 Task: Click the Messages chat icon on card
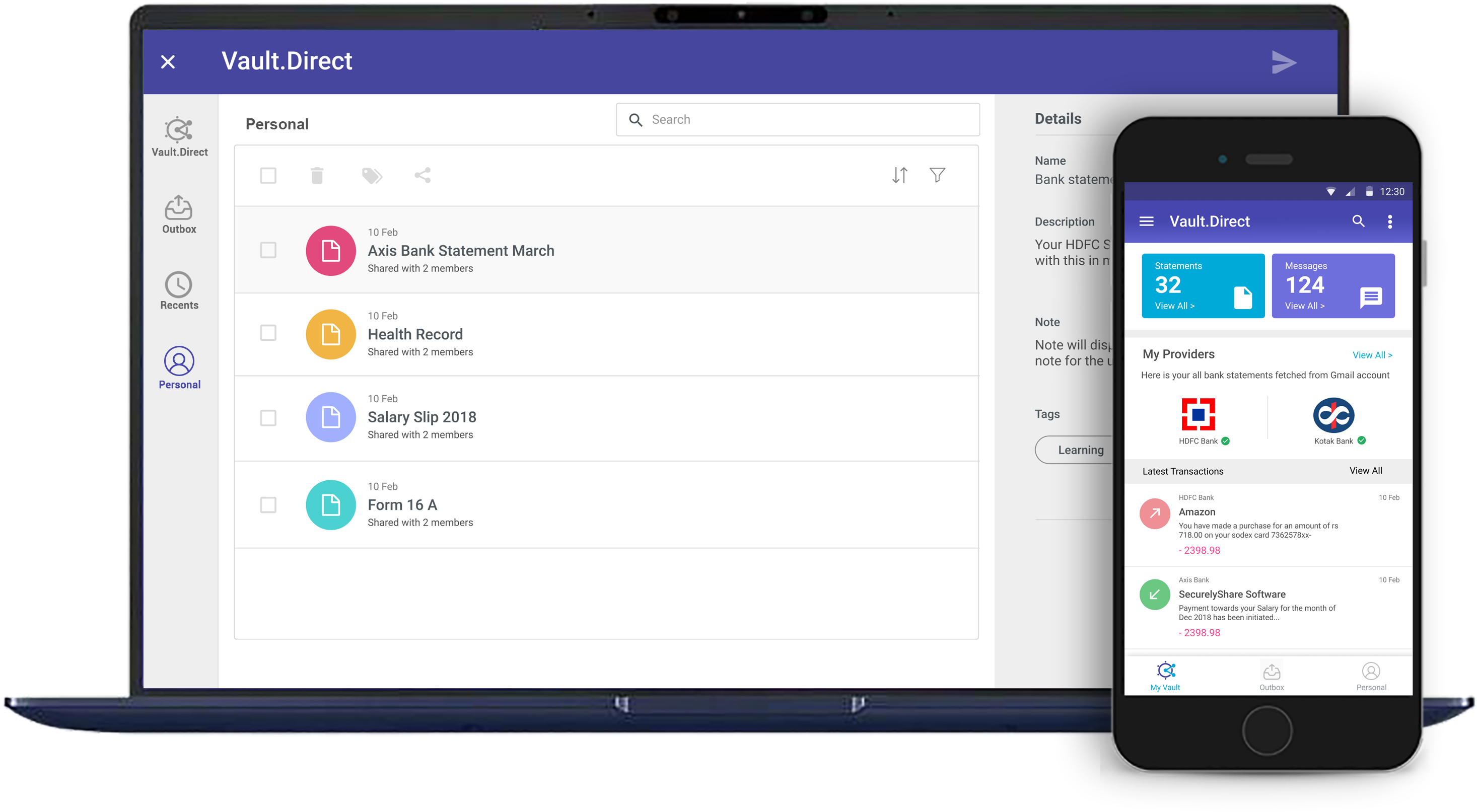1370,298
